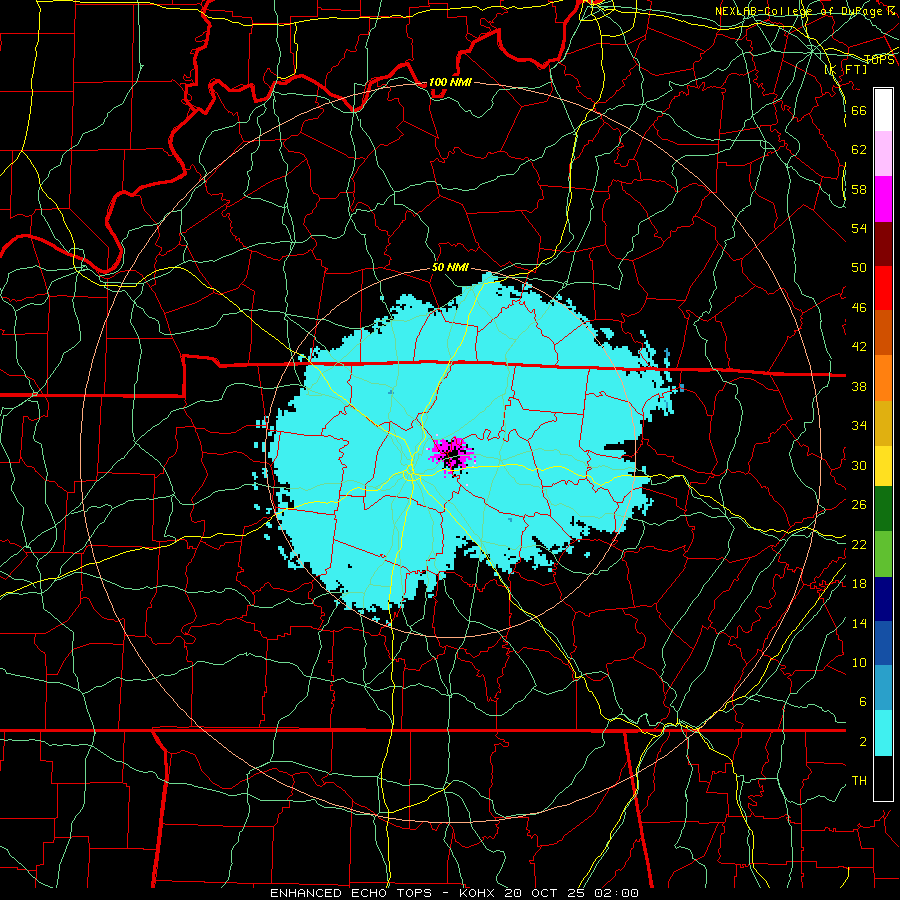This screenshot has height=900, width=900.
Task: Click the '10' legend label
Action: pyautogui.click(x=859, y=662)
